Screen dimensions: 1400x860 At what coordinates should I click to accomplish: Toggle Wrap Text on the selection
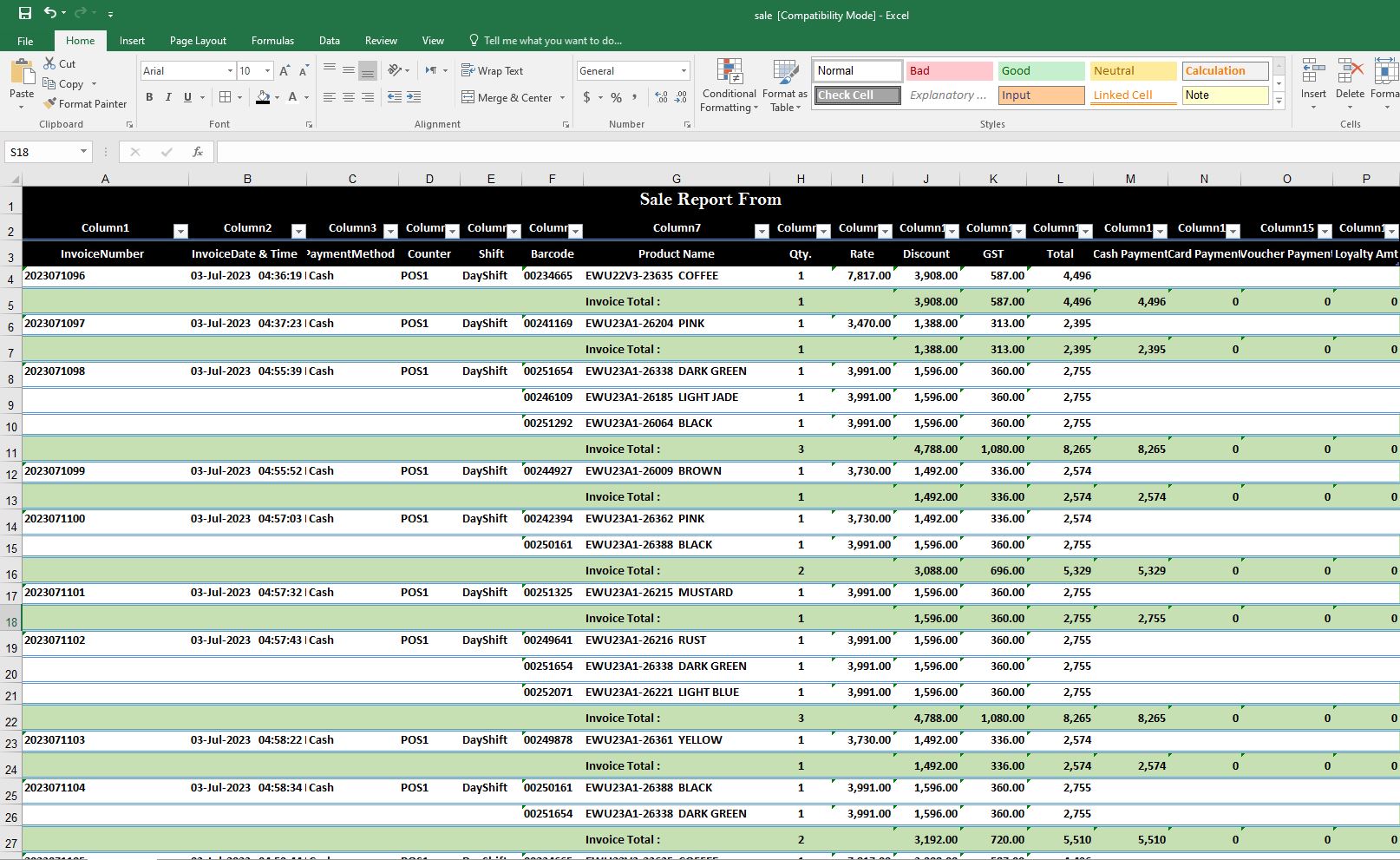[x=494, y=70]
